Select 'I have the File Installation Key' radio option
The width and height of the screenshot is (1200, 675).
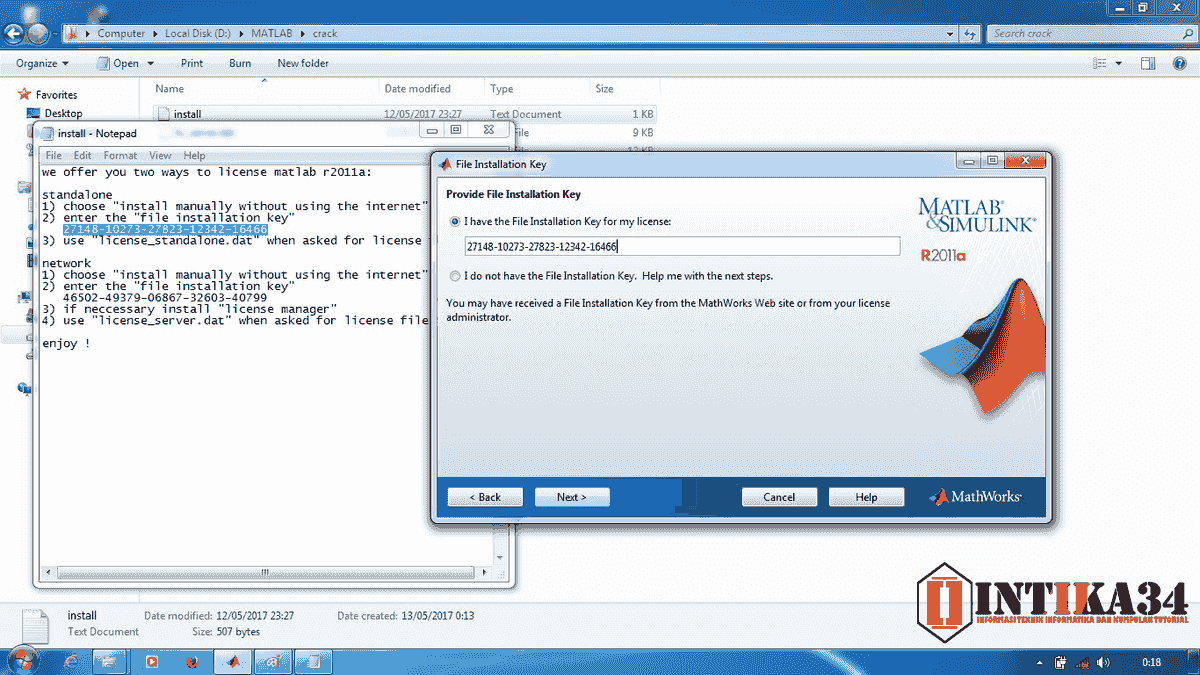456,221
